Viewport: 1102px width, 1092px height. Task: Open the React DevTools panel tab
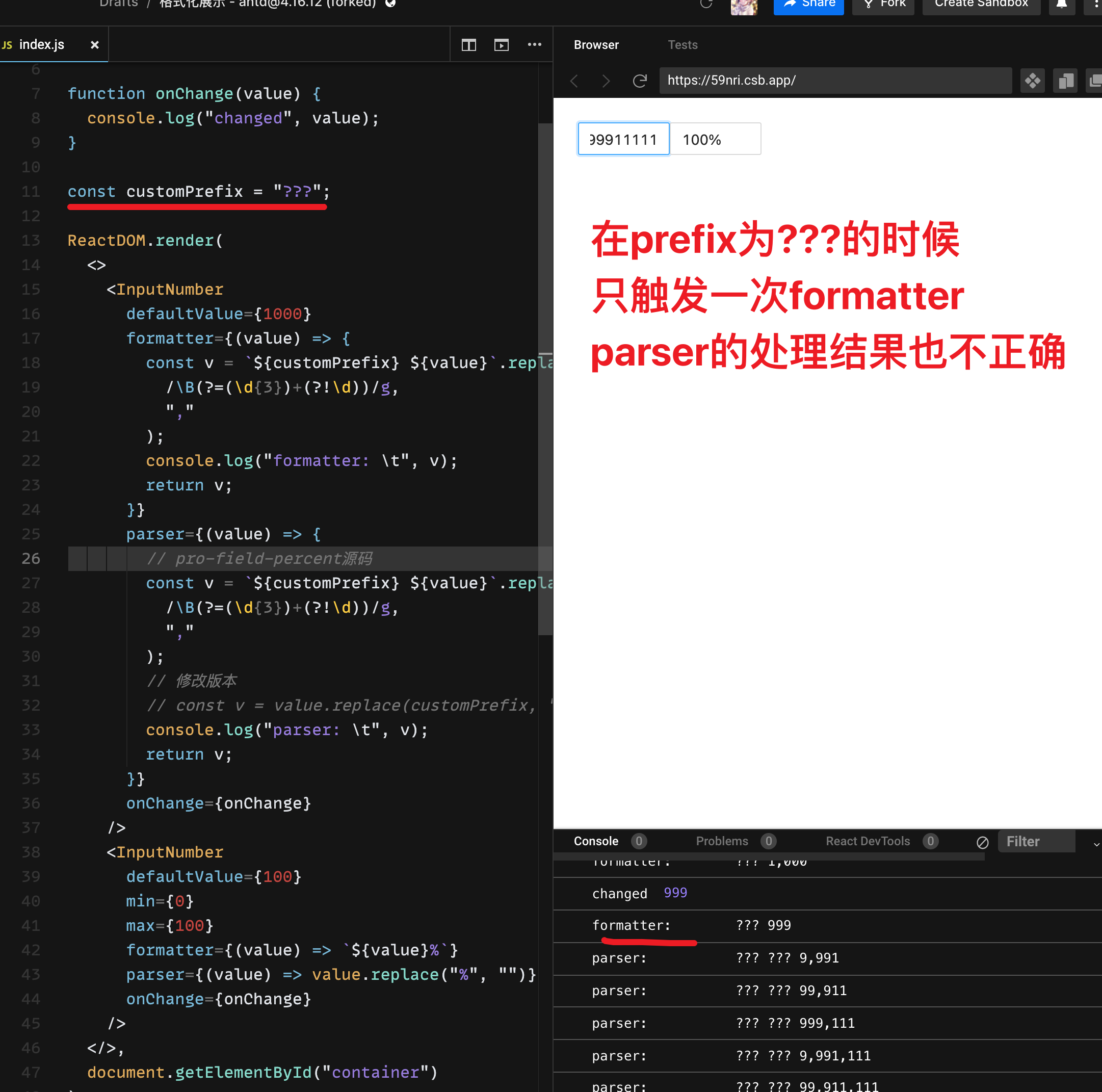tap(868, 841)
